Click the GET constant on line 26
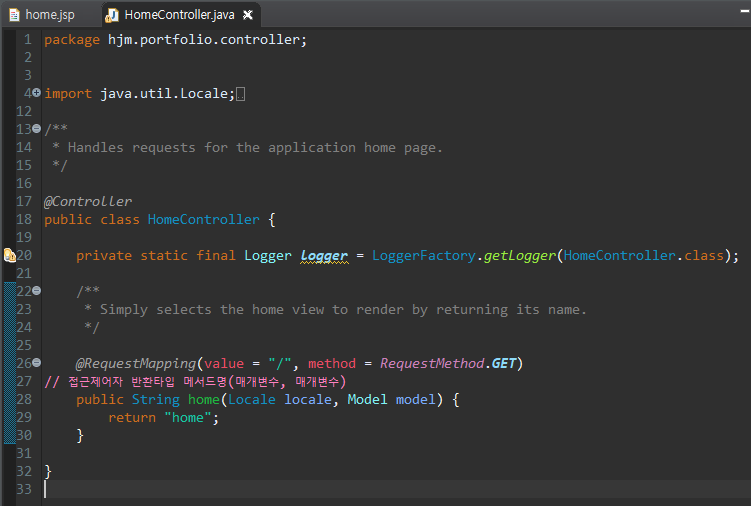 (x=504, y=363)
